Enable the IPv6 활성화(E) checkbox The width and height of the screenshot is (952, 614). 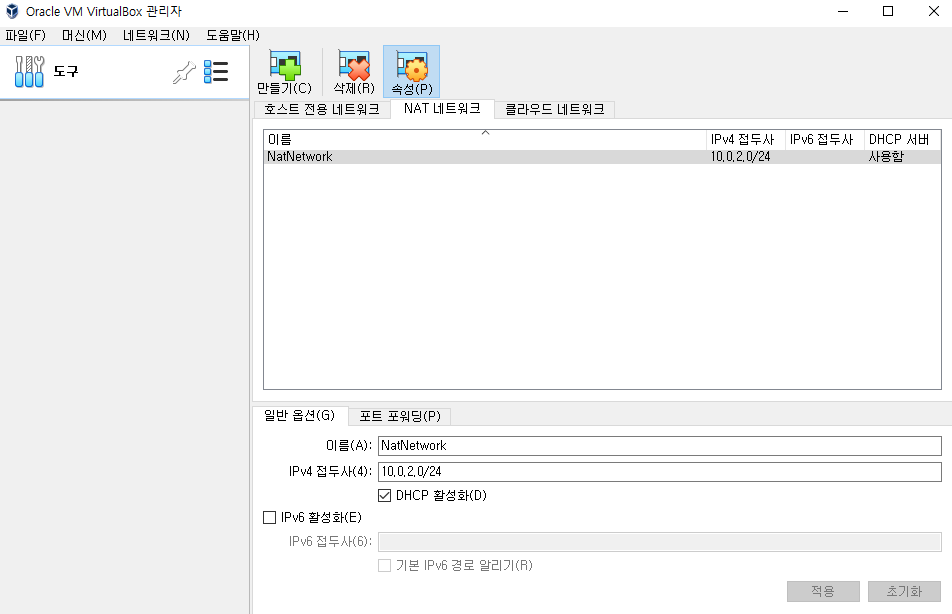[x=270, y=517]
